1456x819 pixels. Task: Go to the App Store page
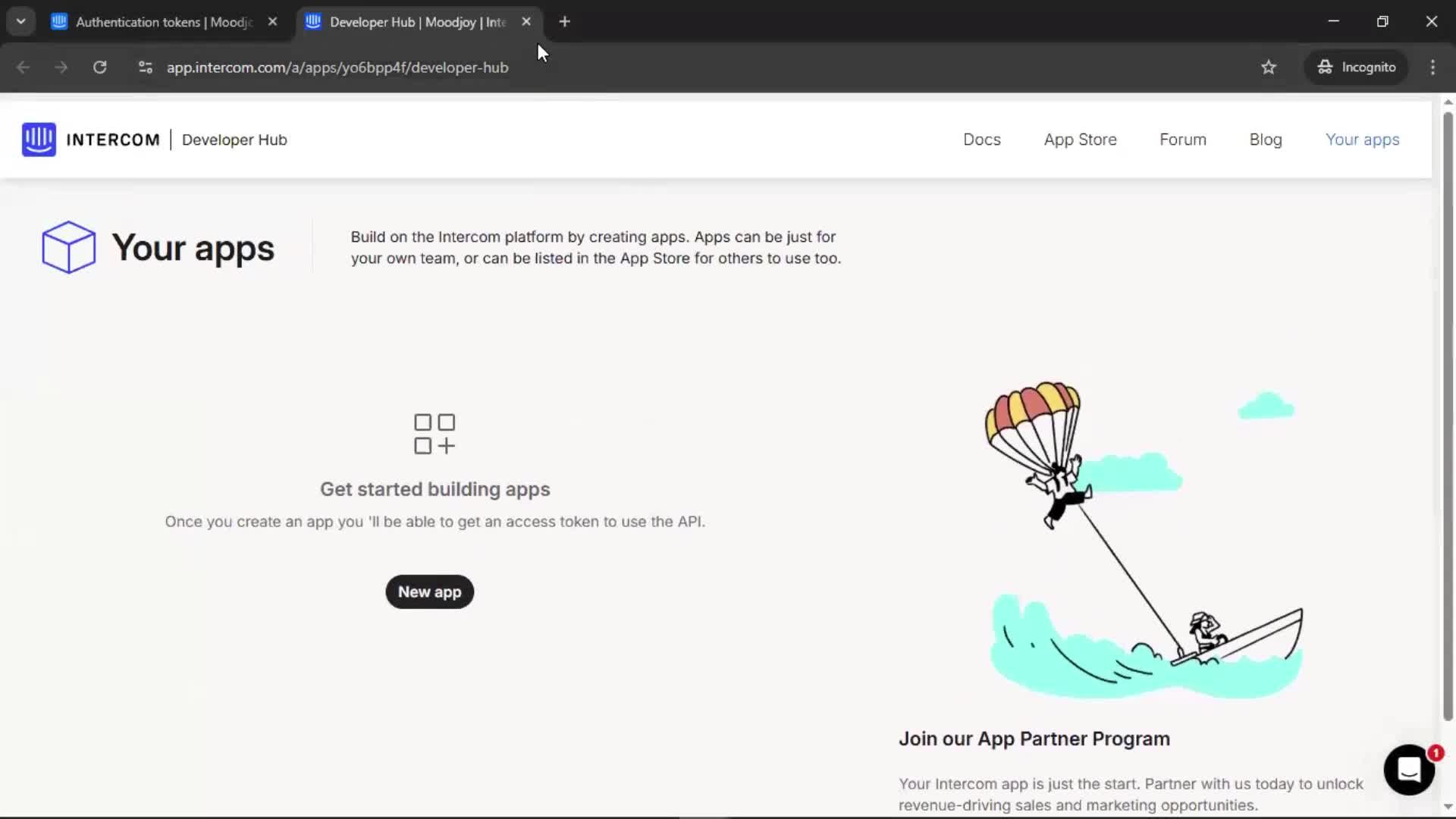pos(1080,140)
